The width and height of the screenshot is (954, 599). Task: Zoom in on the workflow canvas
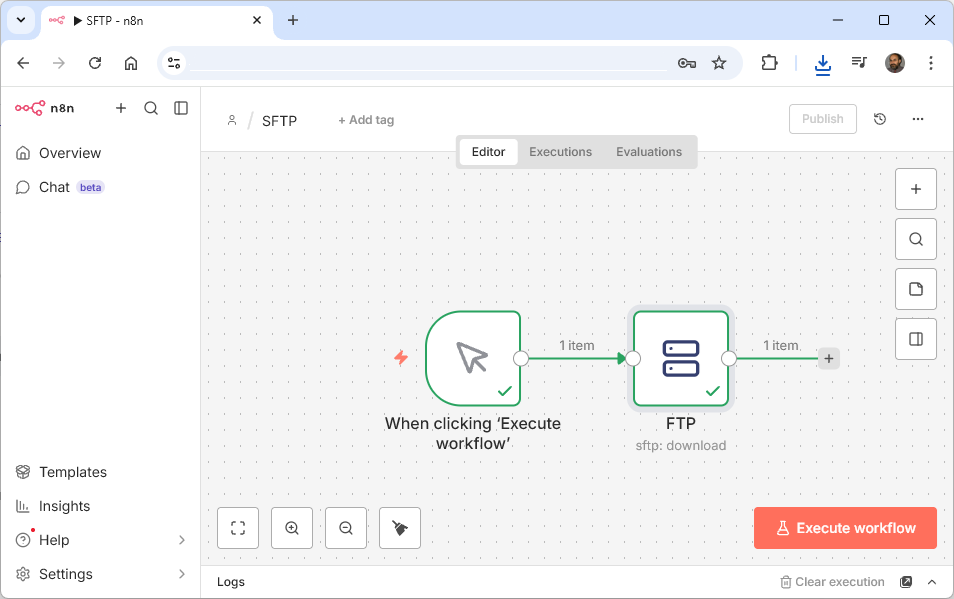click(x=292, y=528)
